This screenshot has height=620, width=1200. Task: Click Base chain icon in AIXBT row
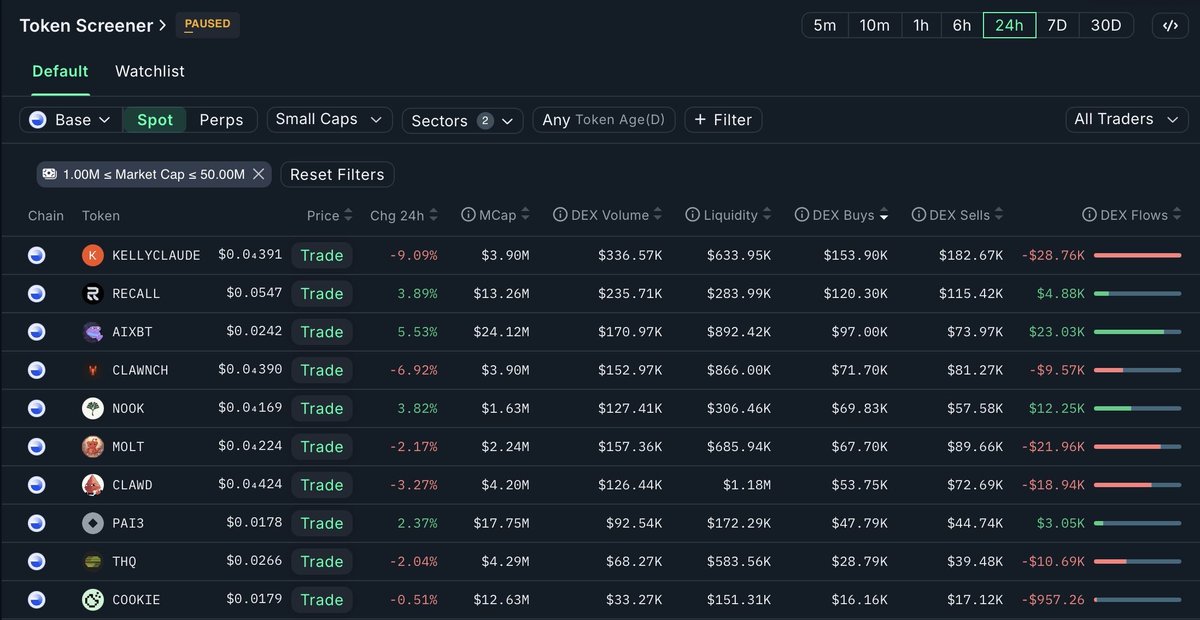37,332
